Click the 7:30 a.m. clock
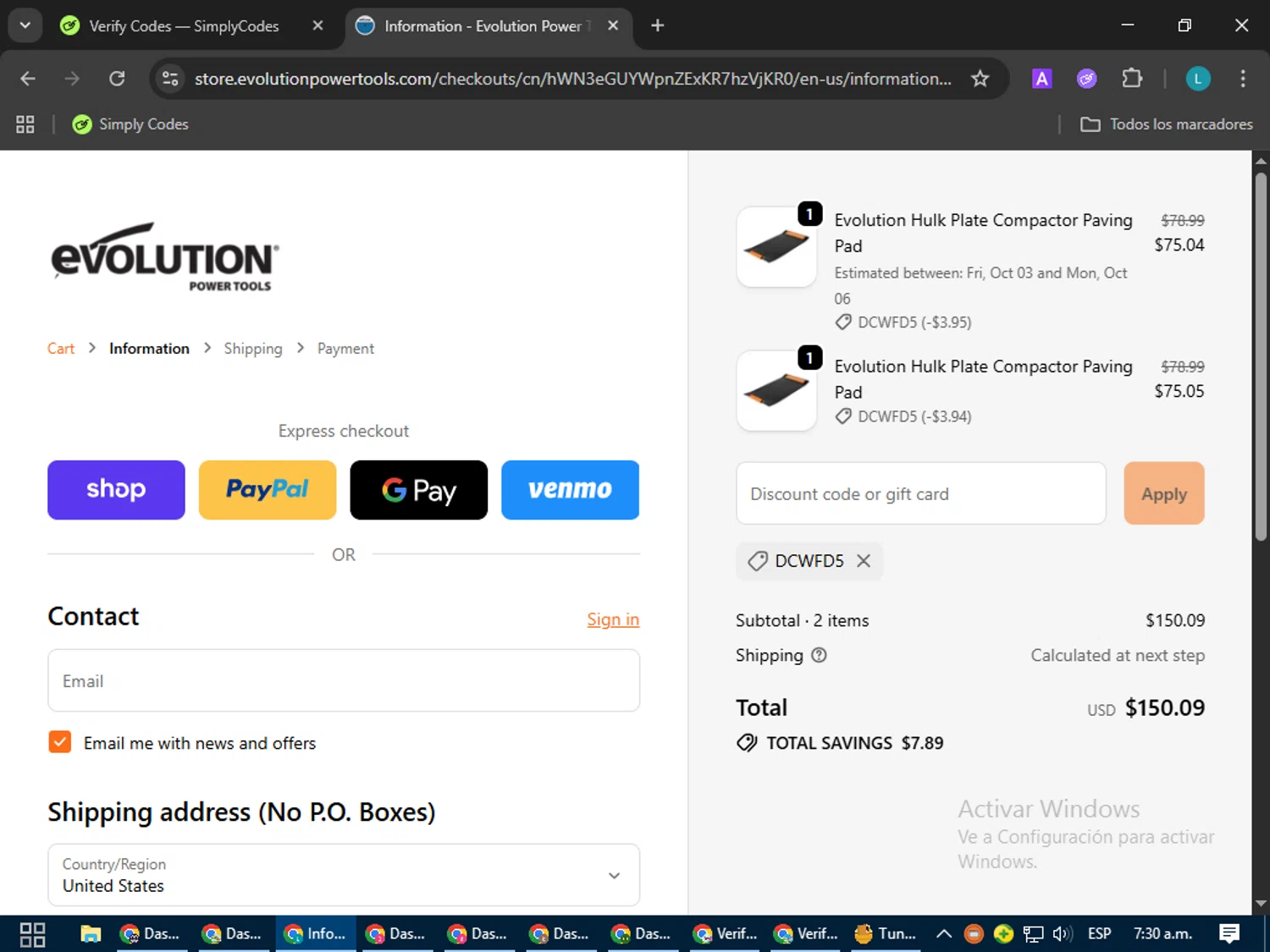The image size is (1270, 952). [x=1162, y=934]
